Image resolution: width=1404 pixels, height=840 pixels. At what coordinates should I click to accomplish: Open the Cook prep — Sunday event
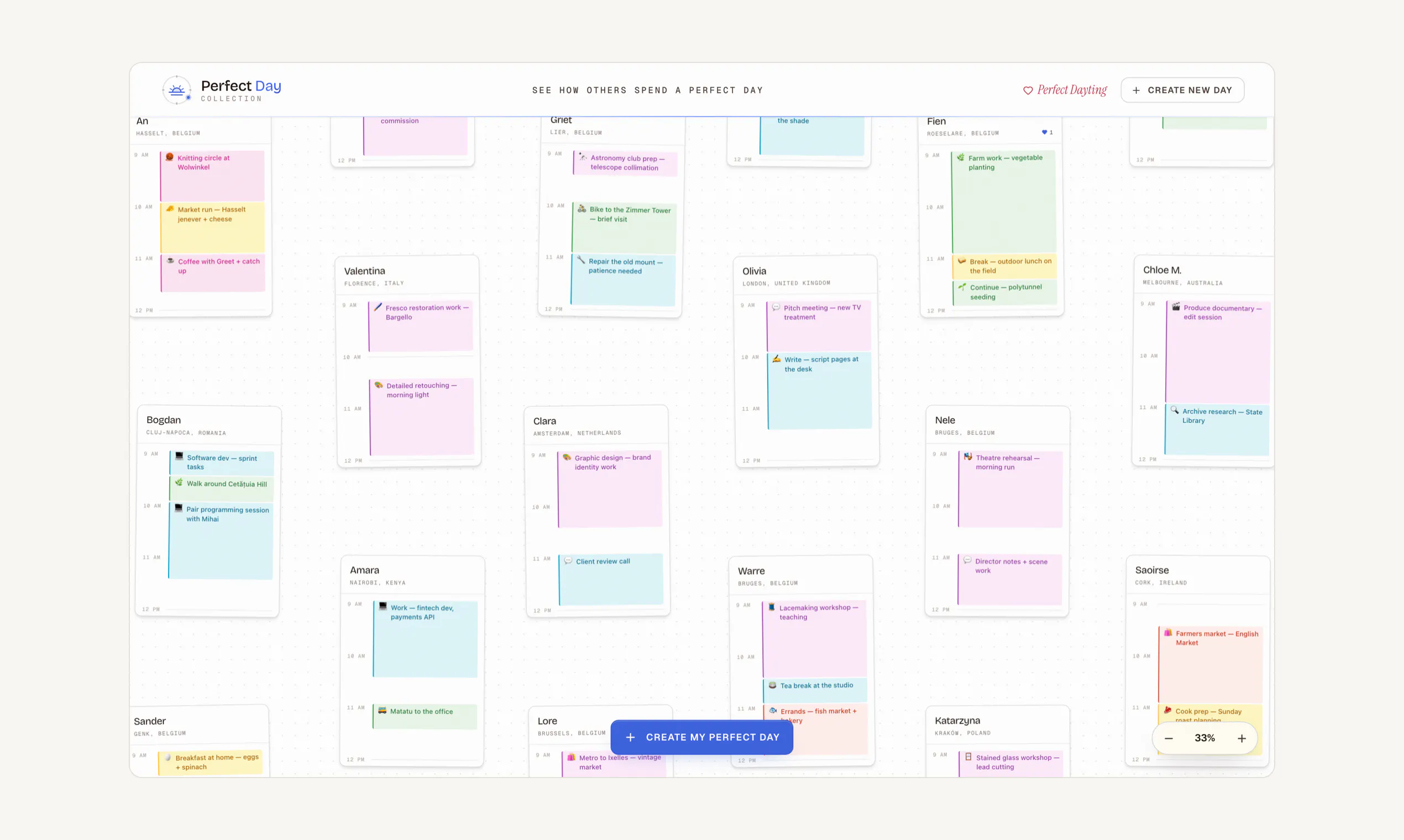(1210, 729)
